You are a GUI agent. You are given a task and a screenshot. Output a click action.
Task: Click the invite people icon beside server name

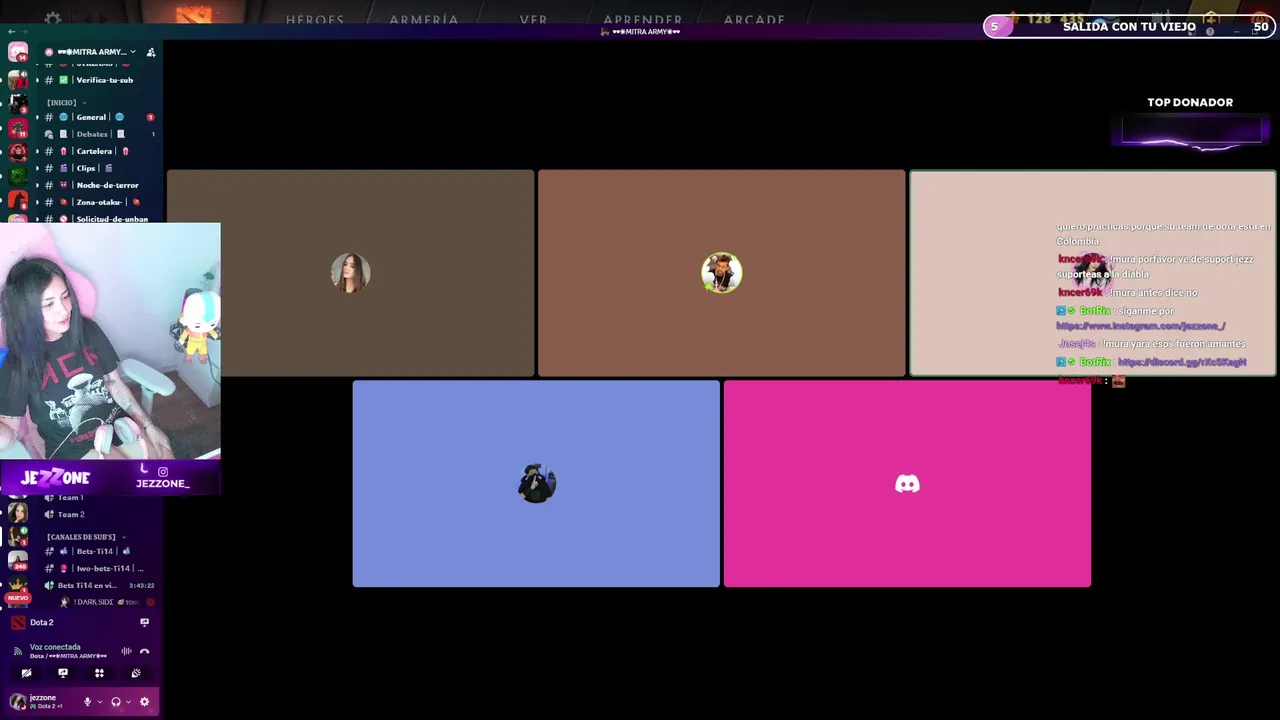point(151,52)
